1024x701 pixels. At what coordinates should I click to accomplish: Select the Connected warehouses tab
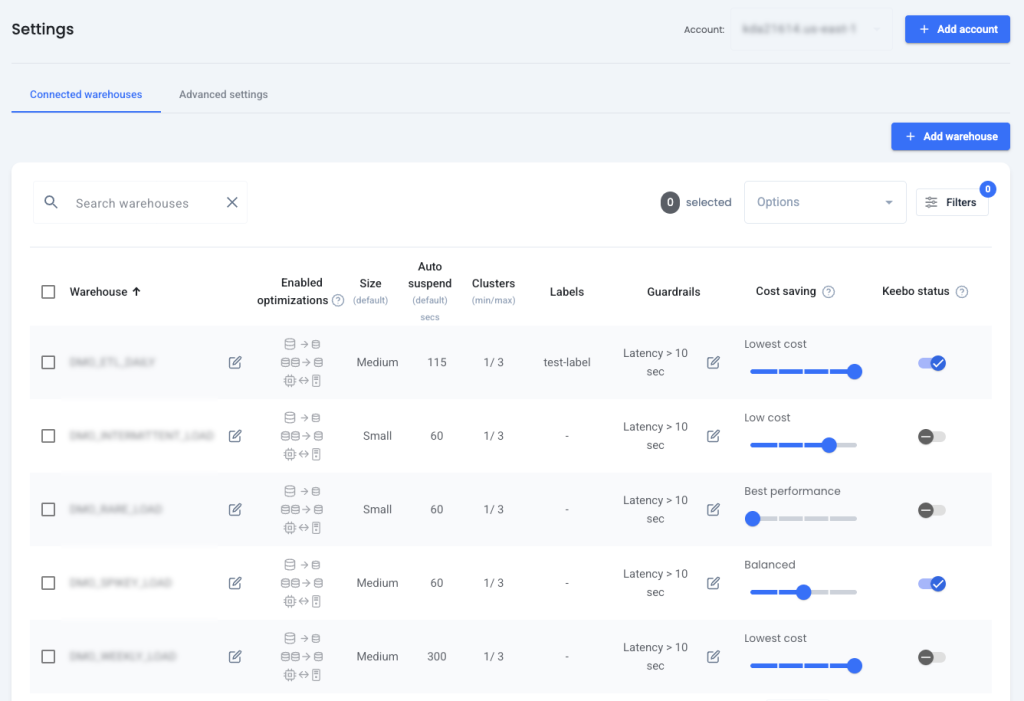click(x=85, y=94)
